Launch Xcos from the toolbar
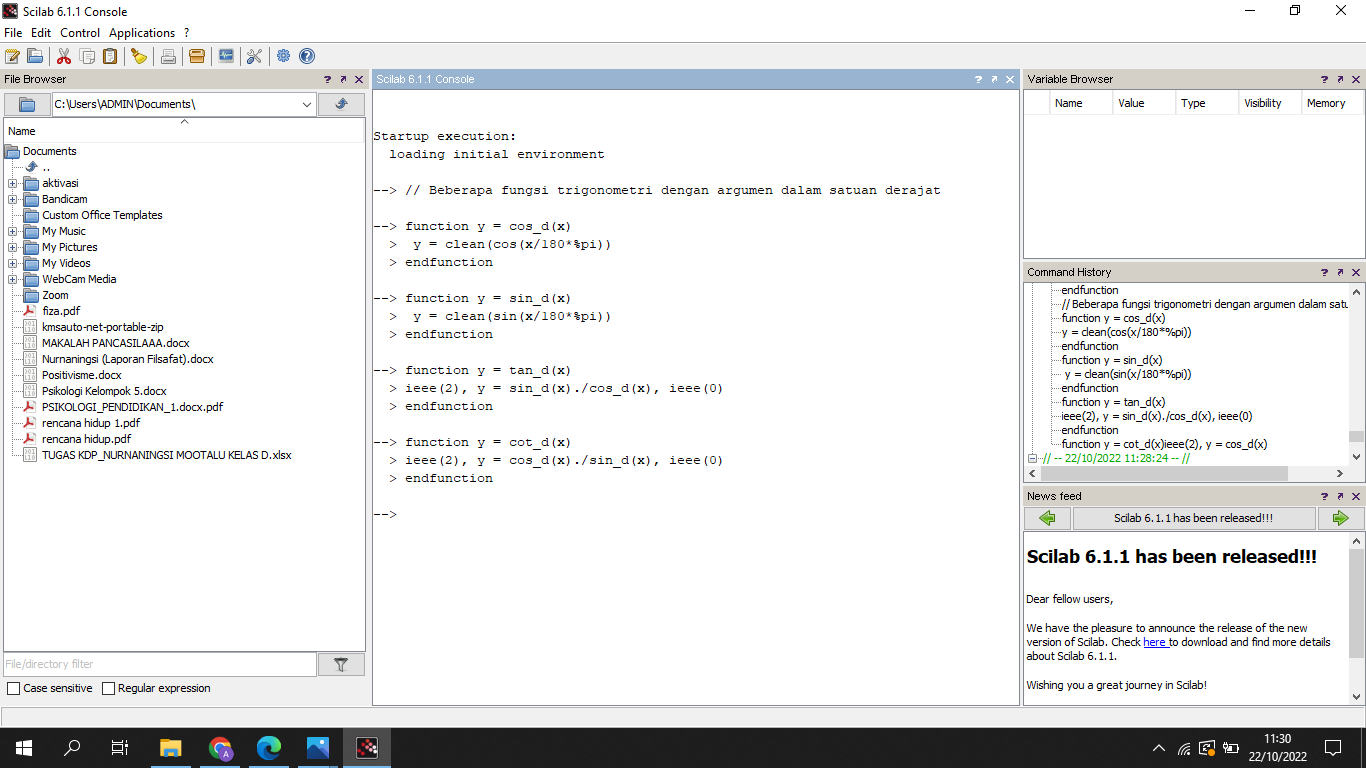Screen dimensions: 1366x768 tap(226, 56)
